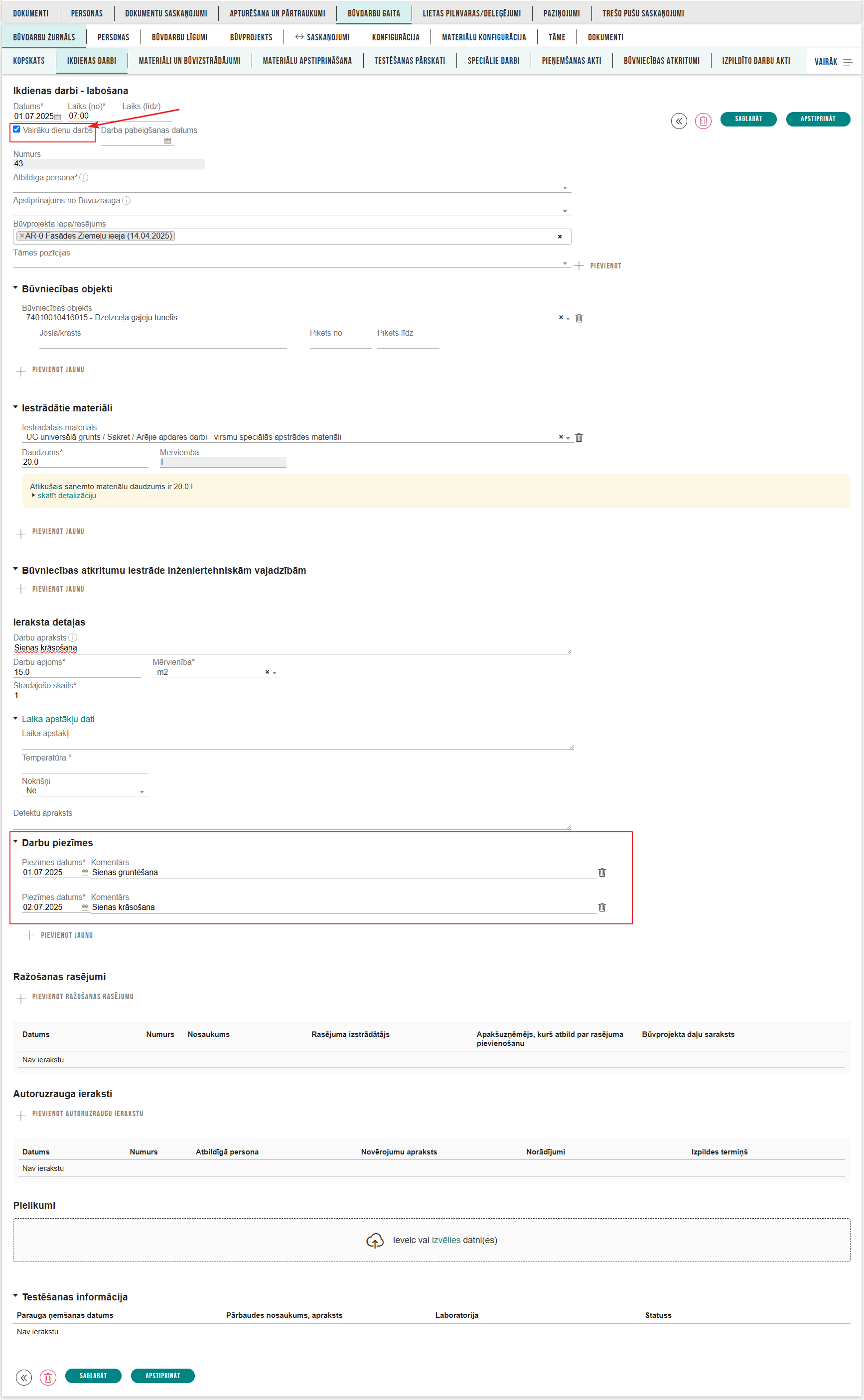Open the hamburger menu beside VAIRĀK
The height and width of the screenshot is (1400, 864).
click(848, 61)
